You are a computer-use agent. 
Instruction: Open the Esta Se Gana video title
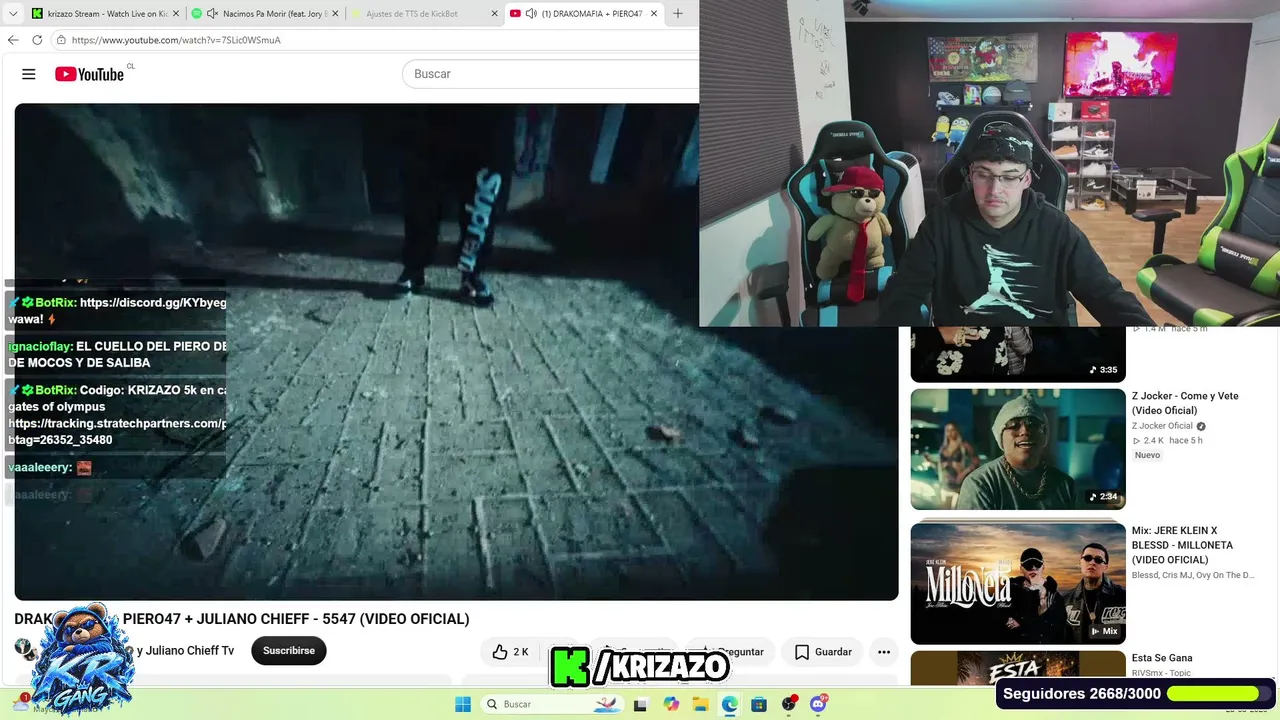click(1162, 658)
